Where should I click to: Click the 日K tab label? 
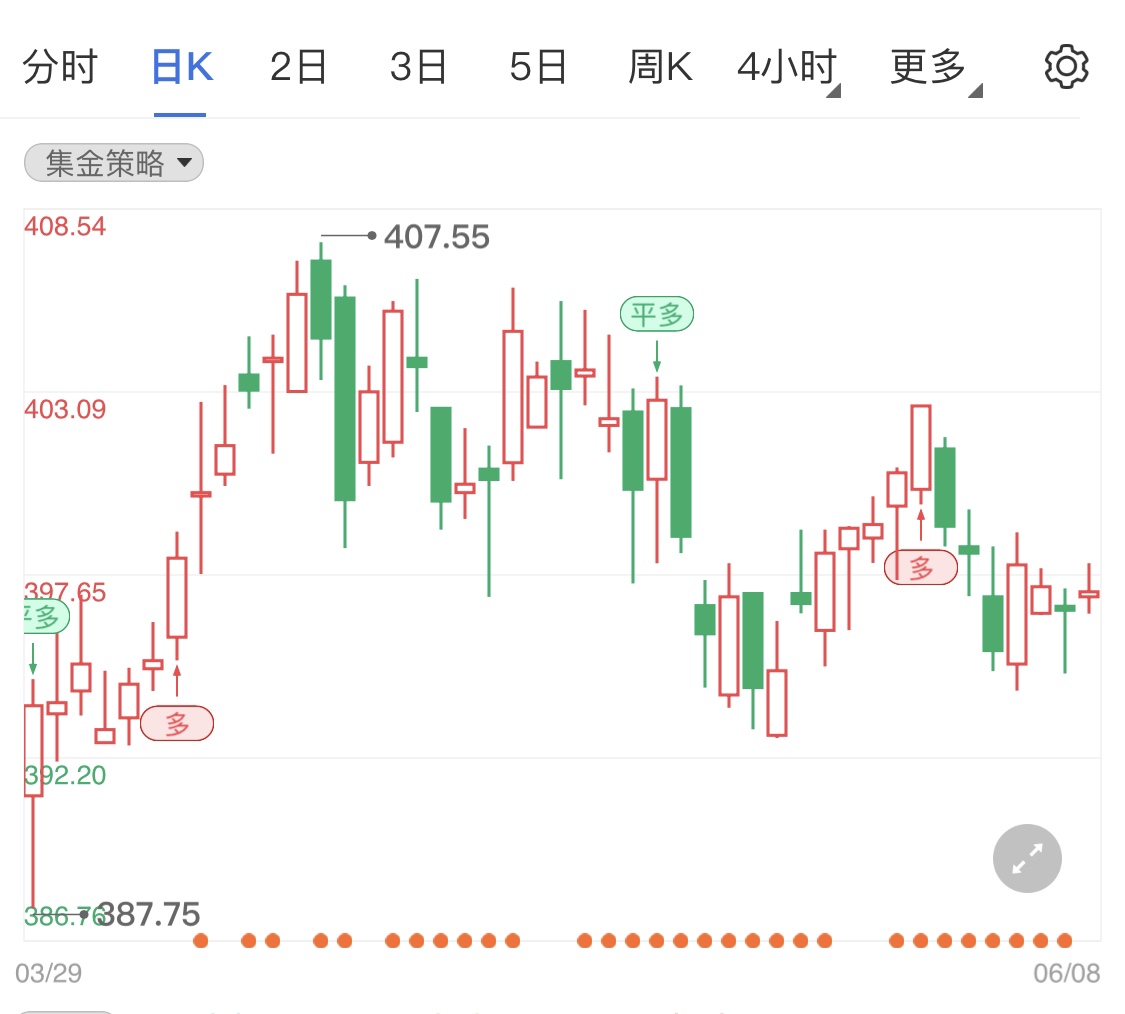[x=180, y=66]
